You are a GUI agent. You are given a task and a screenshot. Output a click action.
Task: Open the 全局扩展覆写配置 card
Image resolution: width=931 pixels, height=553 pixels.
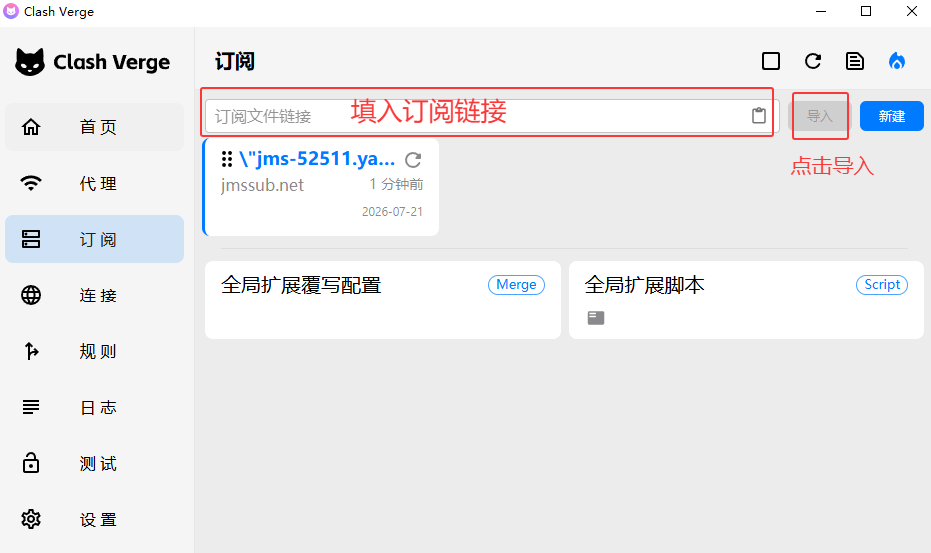pyautogui.click(x=383, y=300)
